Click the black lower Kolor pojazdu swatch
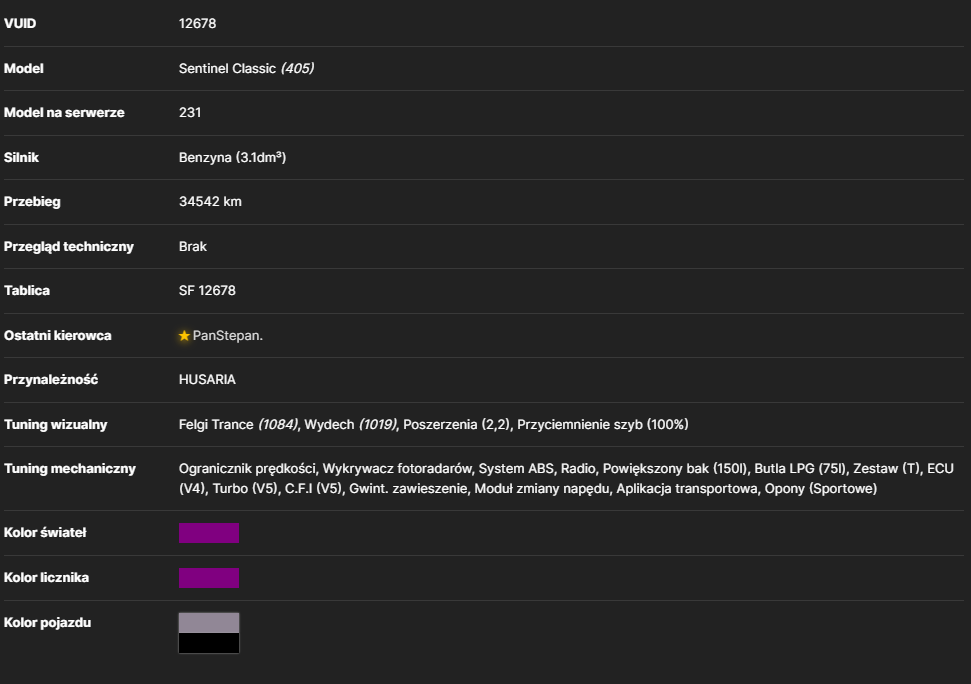Screen dimensions: 971x684 tap(209, 643)
